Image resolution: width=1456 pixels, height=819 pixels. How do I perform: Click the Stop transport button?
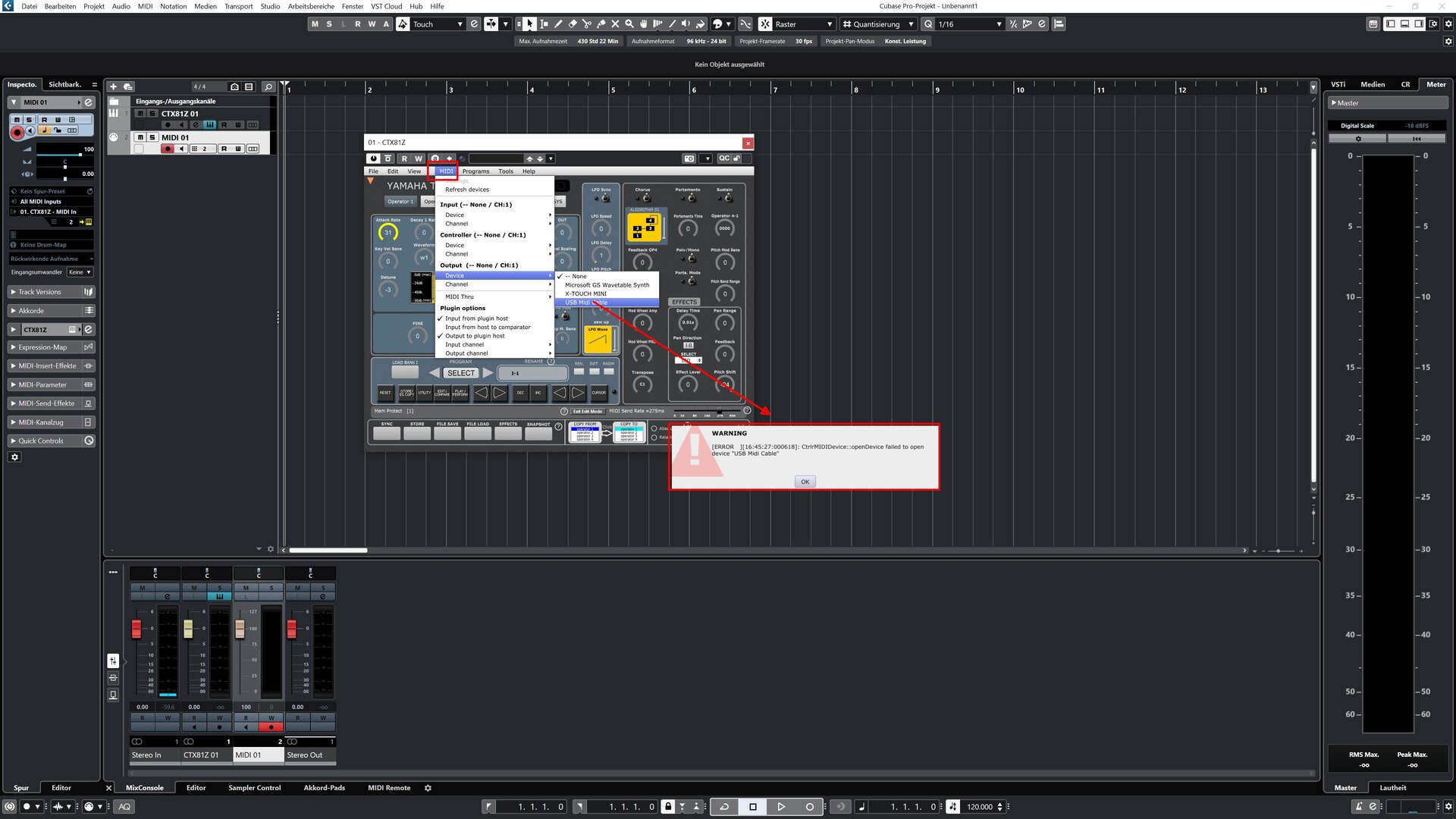tap(753, 807)
